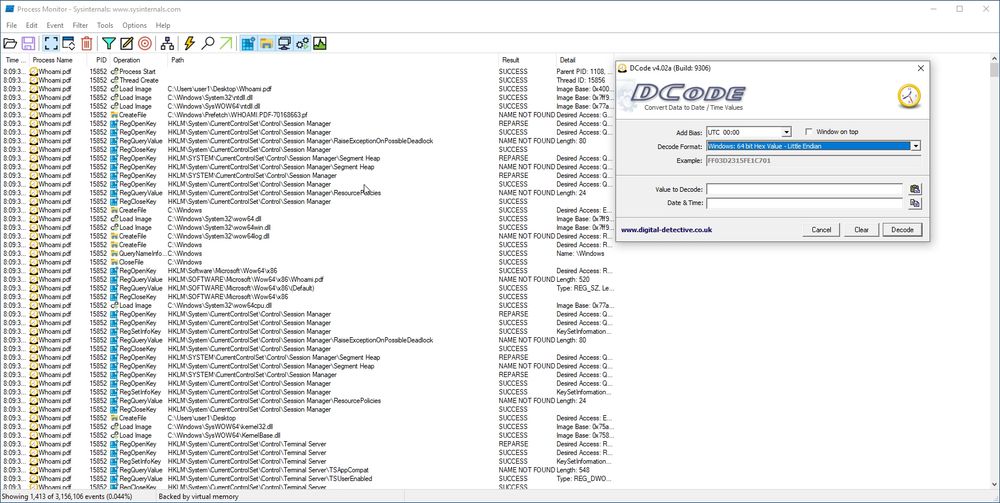Toggle the Show File System Activity icon
1000x503 pixels.
click(x=266, y=43)
